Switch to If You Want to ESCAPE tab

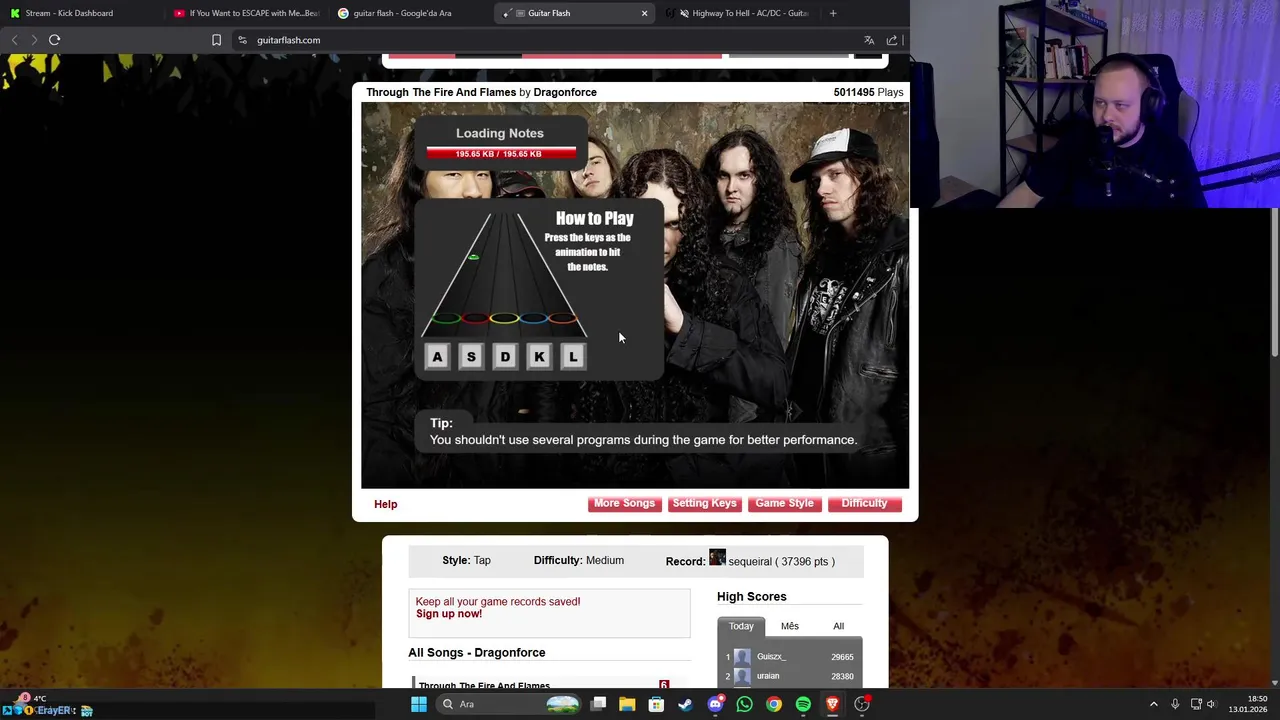[245, 13]
